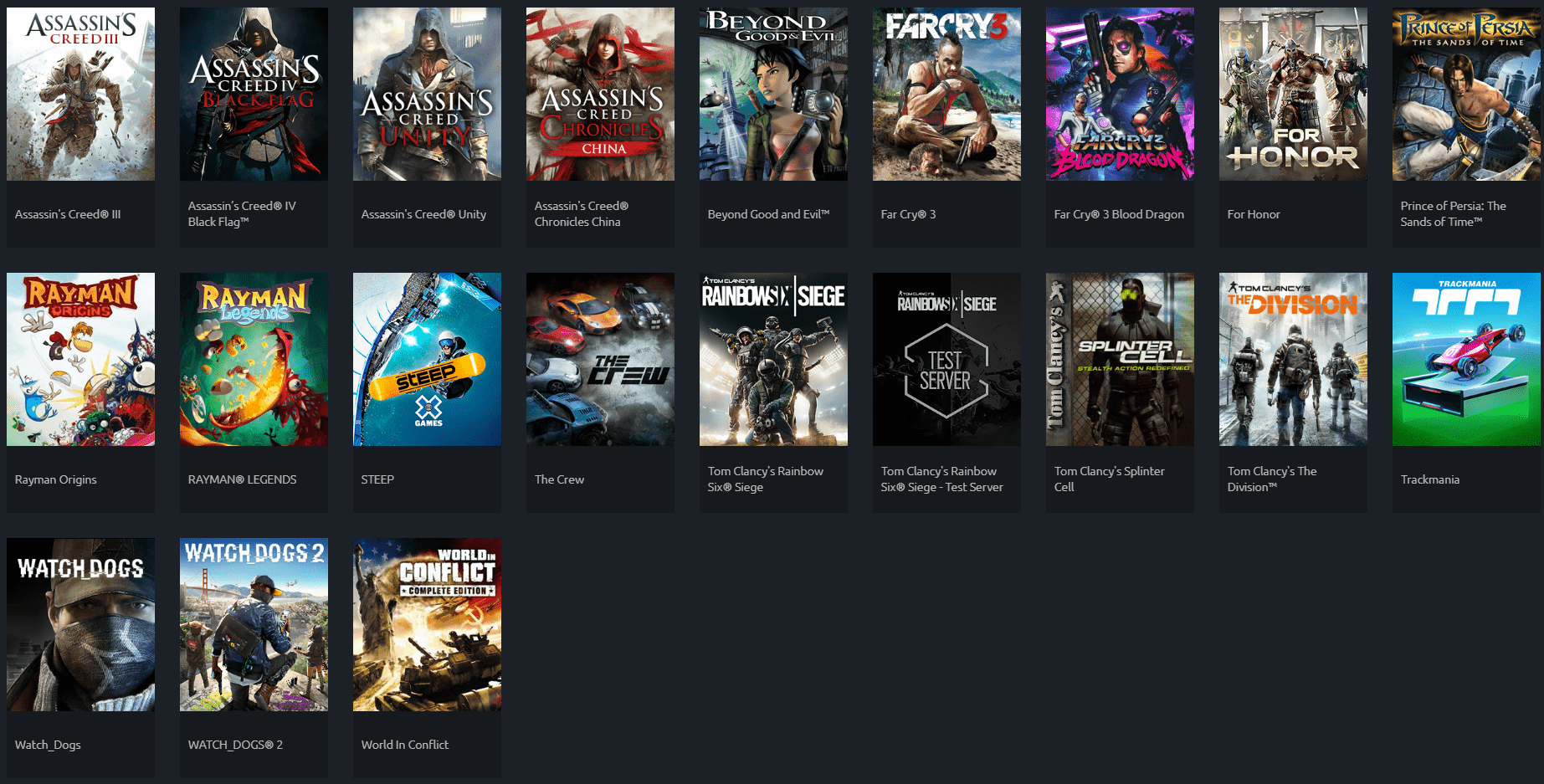Select the Trackmania cover art
The height and width of the screenshot is (784, 1544).
pyautogui.click(x=1466, y=359)
